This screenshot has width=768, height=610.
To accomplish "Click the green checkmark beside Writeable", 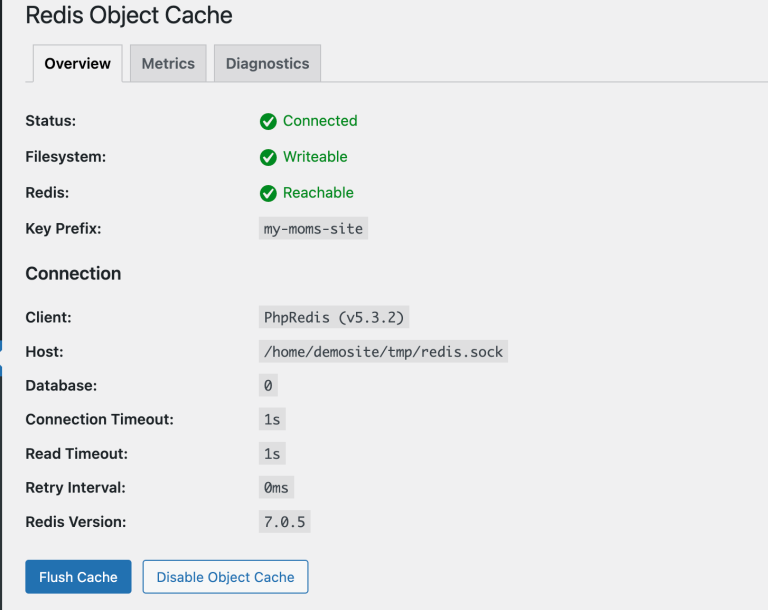I will pos(268,157).
